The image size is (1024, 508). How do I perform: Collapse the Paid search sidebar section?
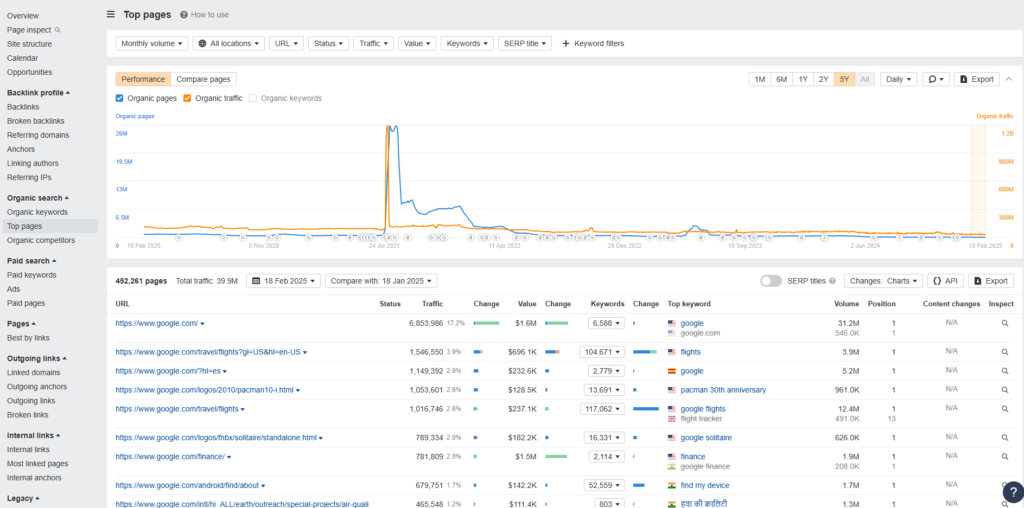pos(32,261)
